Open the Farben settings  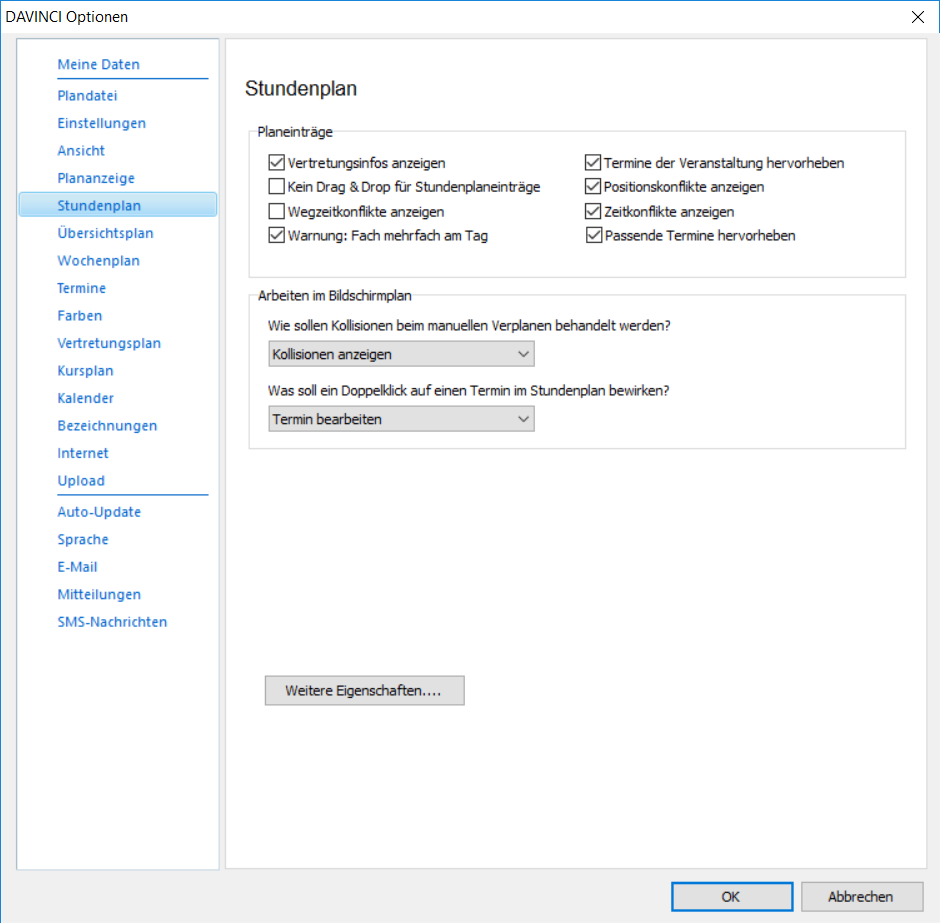point(80,316)
